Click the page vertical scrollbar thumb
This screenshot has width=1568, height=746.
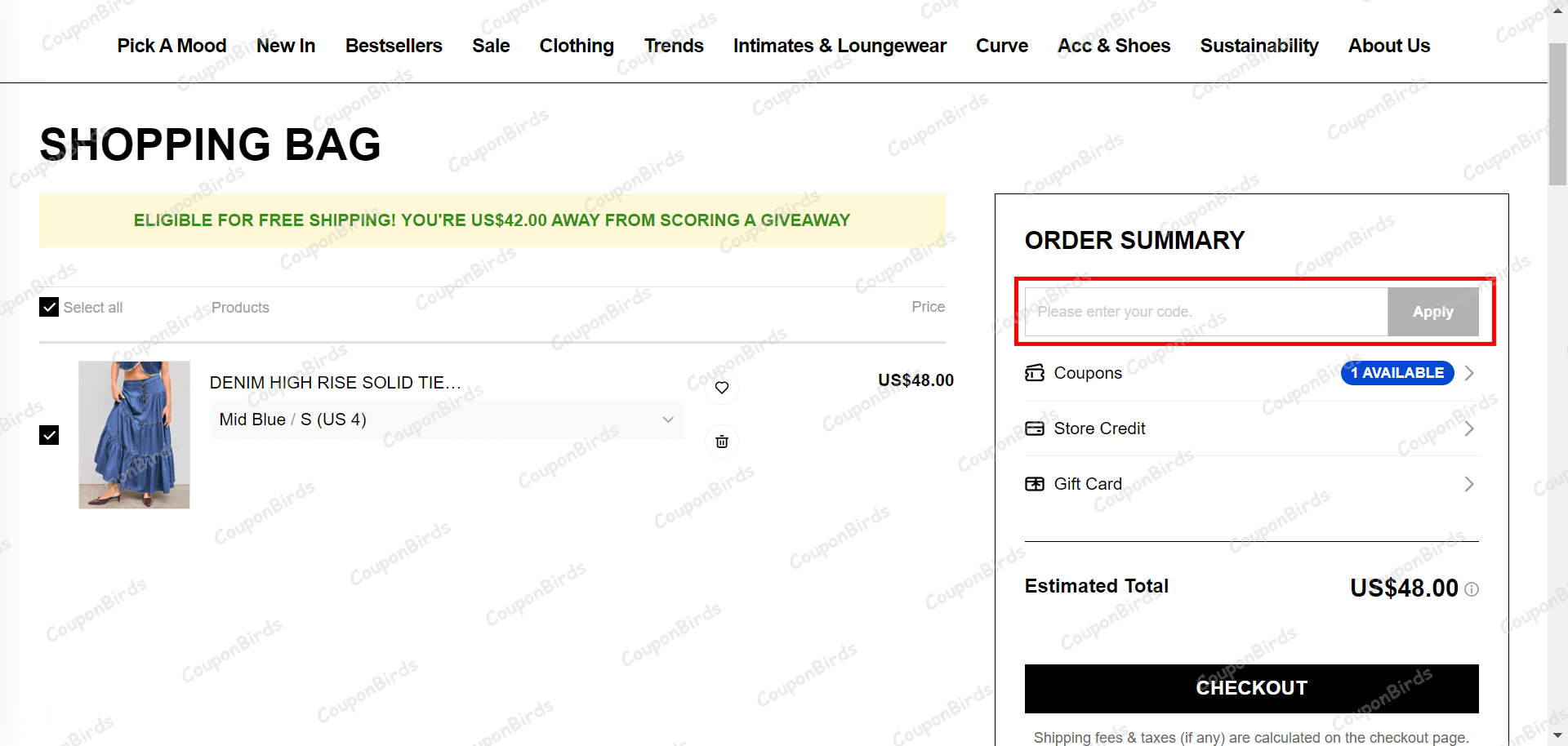[1558, 114]
